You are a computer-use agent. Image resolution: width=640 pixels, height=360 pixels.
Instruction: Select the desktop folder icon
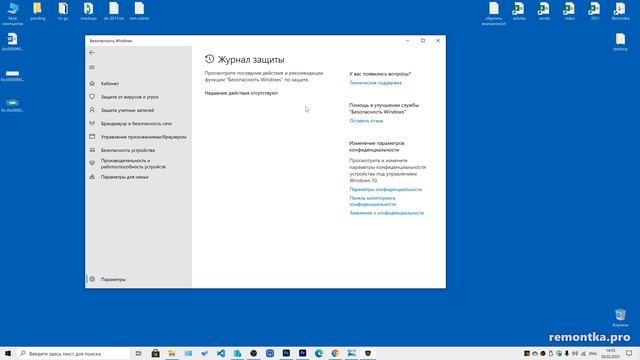(620, 42)
